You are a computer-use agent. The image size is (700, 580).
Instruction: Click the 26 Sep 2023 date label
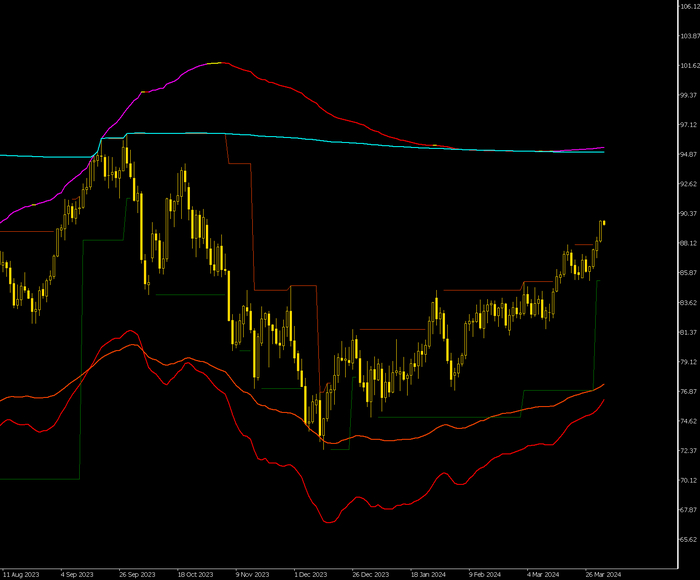pyautogui.click(x=137, y=575)
